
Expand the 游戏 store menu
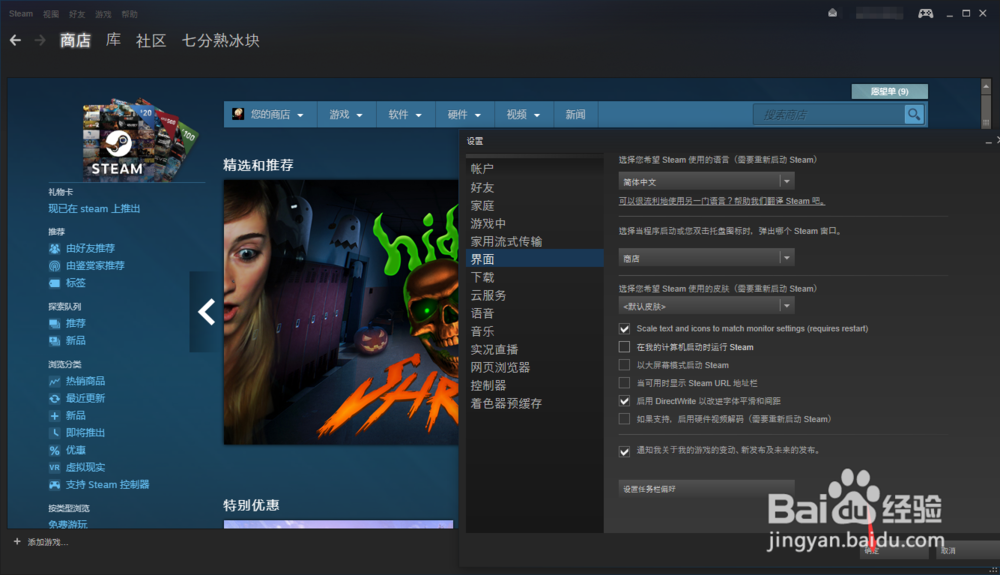point(346,115)
